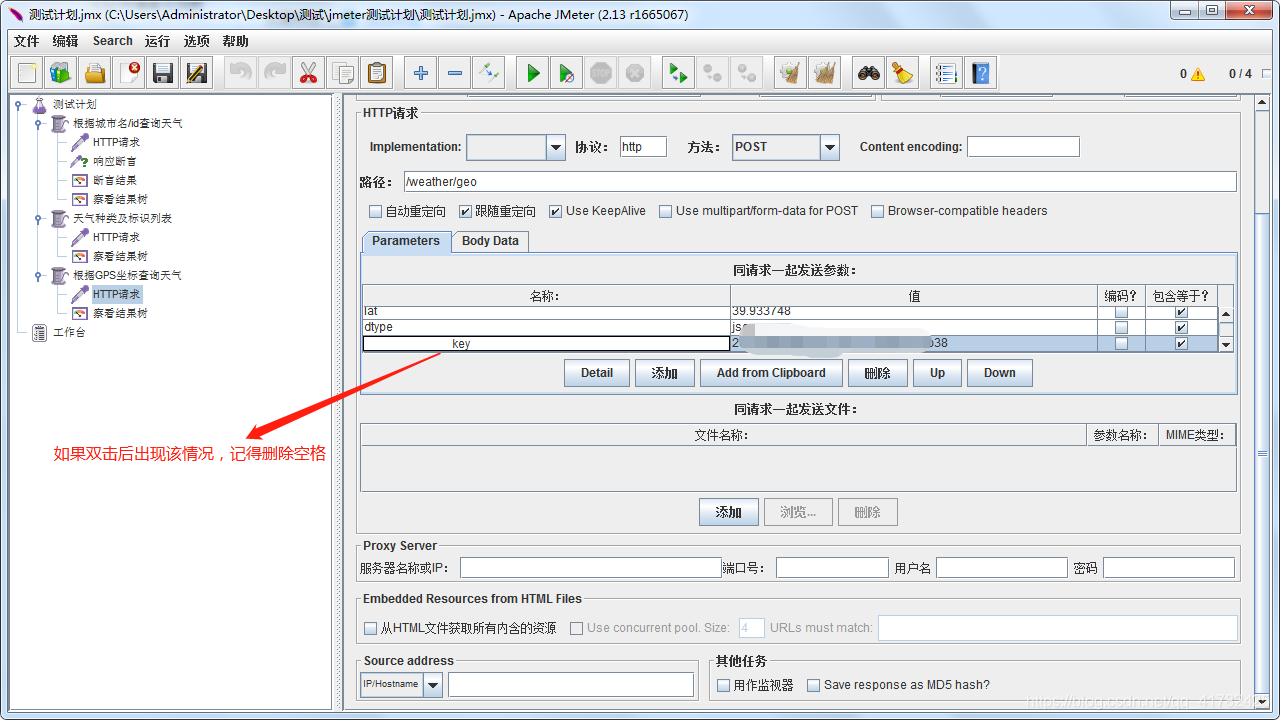Click the Save As toolbar icon

(197, 73)
